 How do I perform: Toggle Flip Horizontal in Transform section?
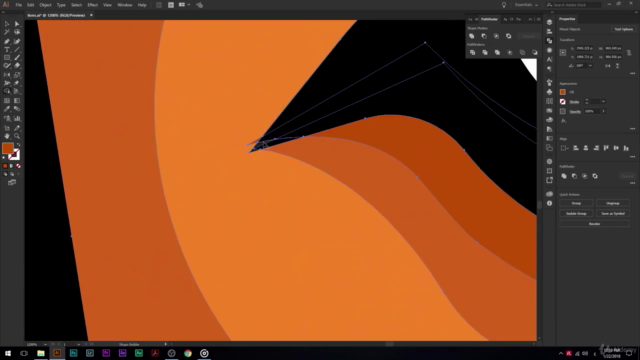pyautogui.click(x=608, y=66)
